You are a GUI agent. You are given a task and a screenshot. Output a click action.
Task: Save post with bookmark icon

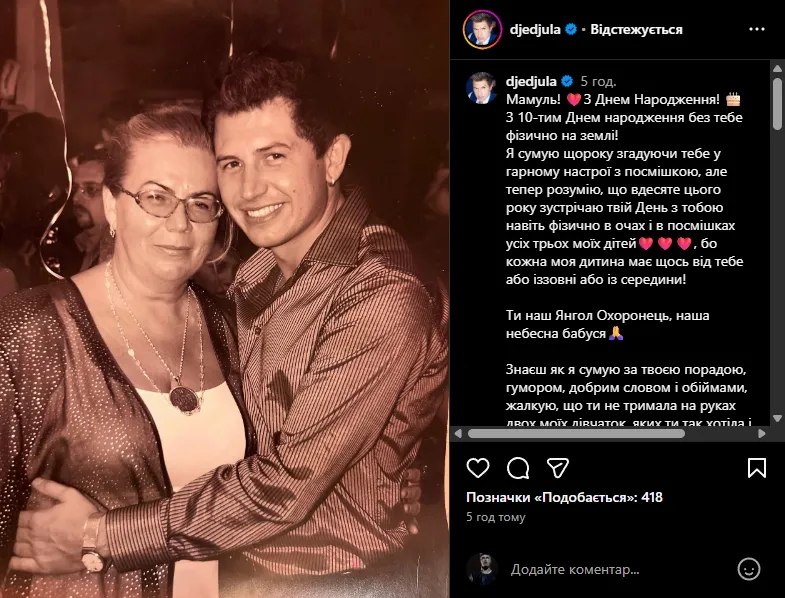(756, 468)
